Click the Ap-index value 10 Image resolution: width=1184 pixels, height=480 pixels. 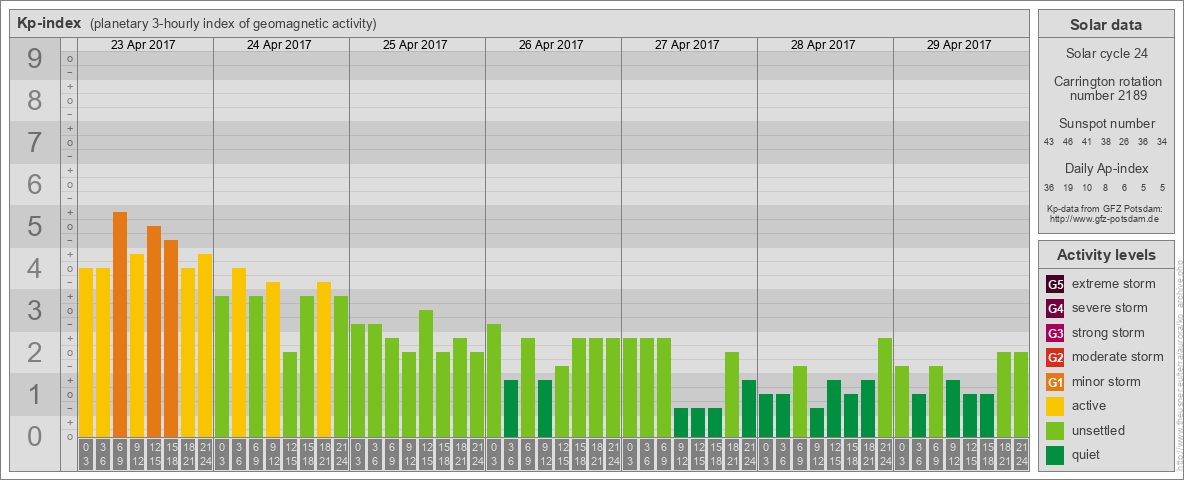(x=1087, y=187)
